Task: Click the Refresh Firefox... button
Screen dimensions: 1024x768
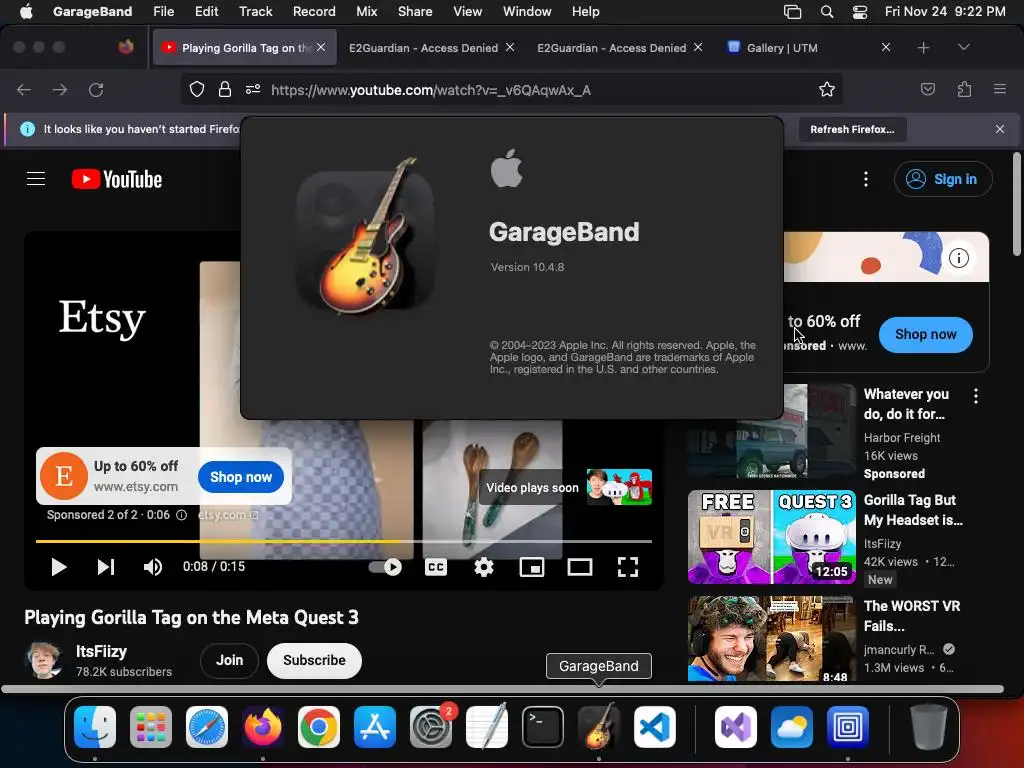Action: point(852,129)
